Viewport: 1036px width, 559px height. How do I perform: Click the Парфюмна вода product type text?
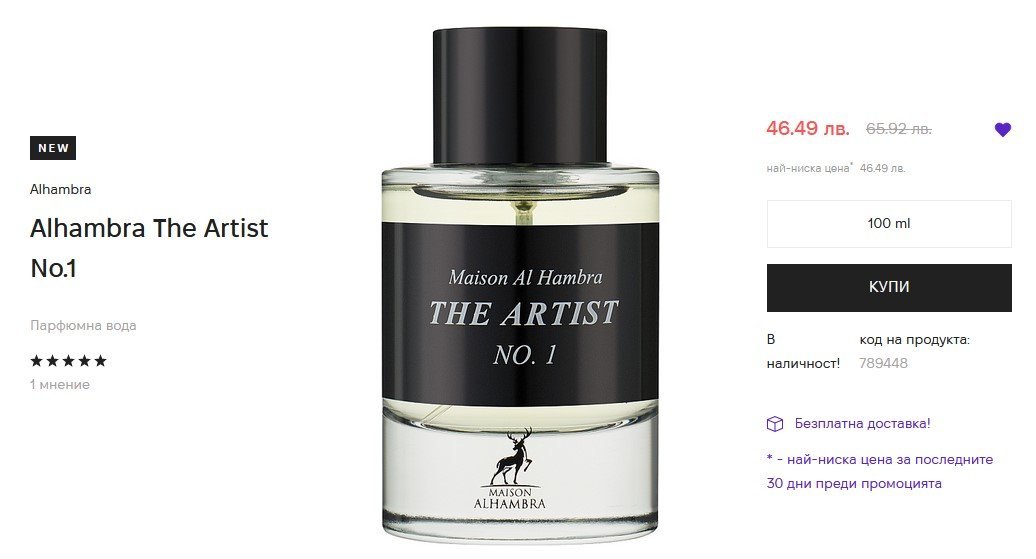83,326
